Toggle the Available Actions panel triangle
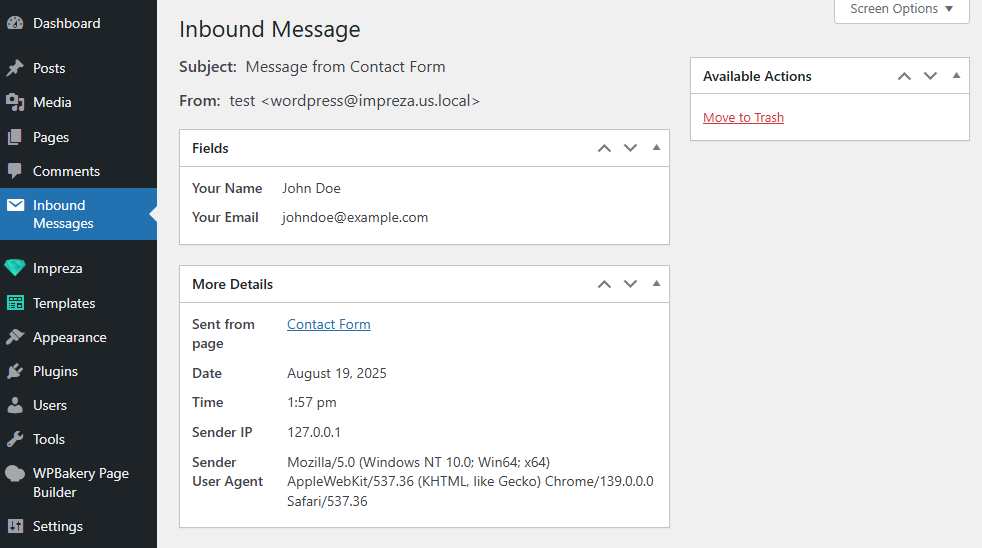The height and width of the screenshot is (548, 982). pyautogui.click(x=956, y=76)
